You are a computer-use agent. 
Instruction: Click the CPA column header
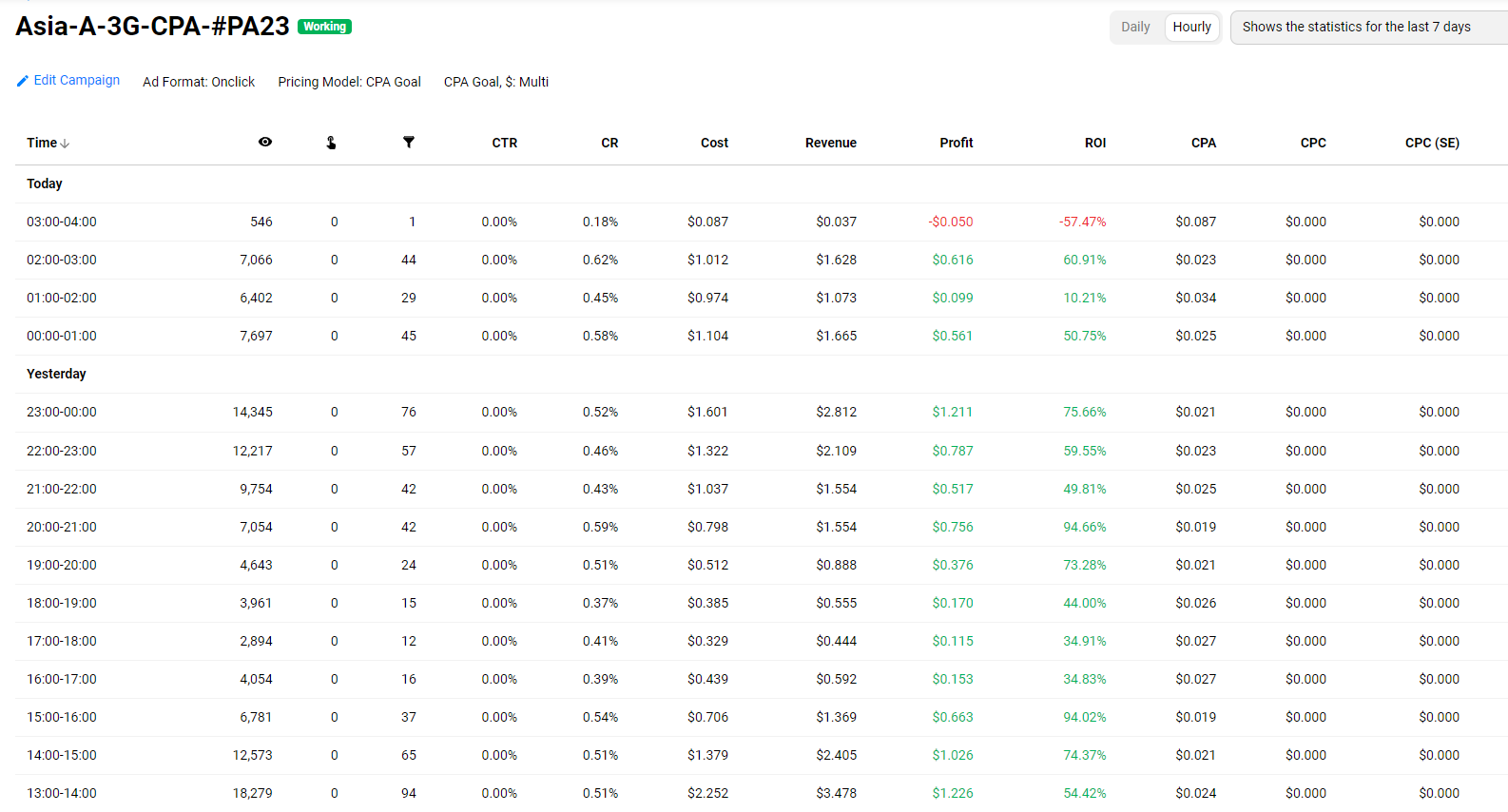click(x=1203, y=143)
